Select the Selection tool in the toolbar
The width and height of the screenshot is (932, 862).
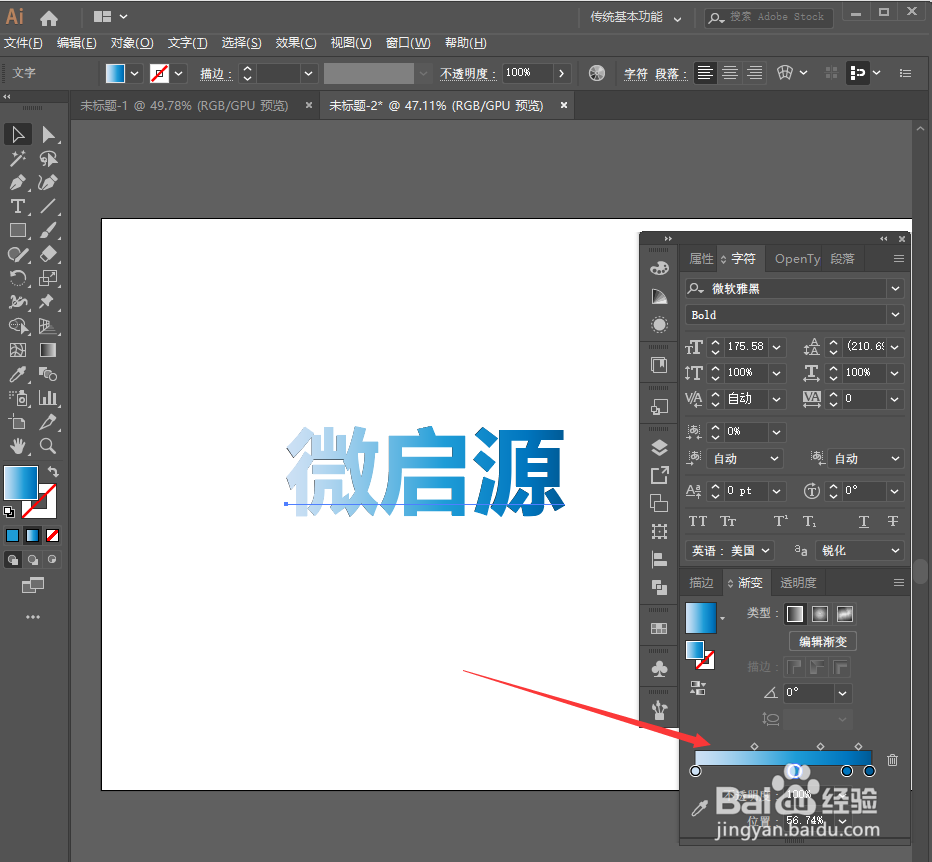pyautogui.click(x=17, y=134)
